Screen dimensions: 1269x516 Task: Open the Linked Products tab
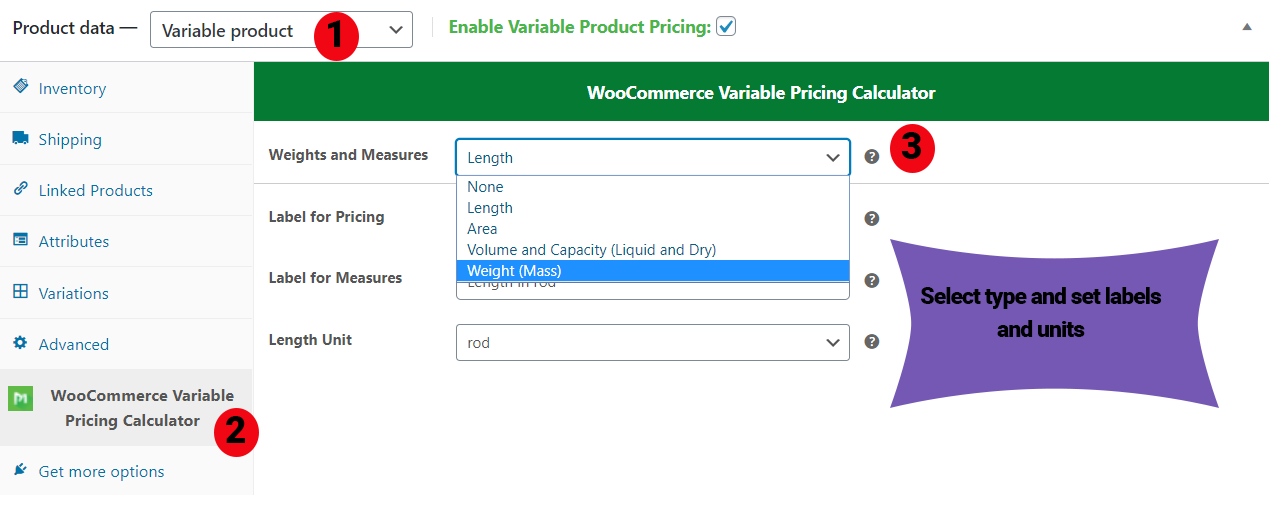[126, 190]
